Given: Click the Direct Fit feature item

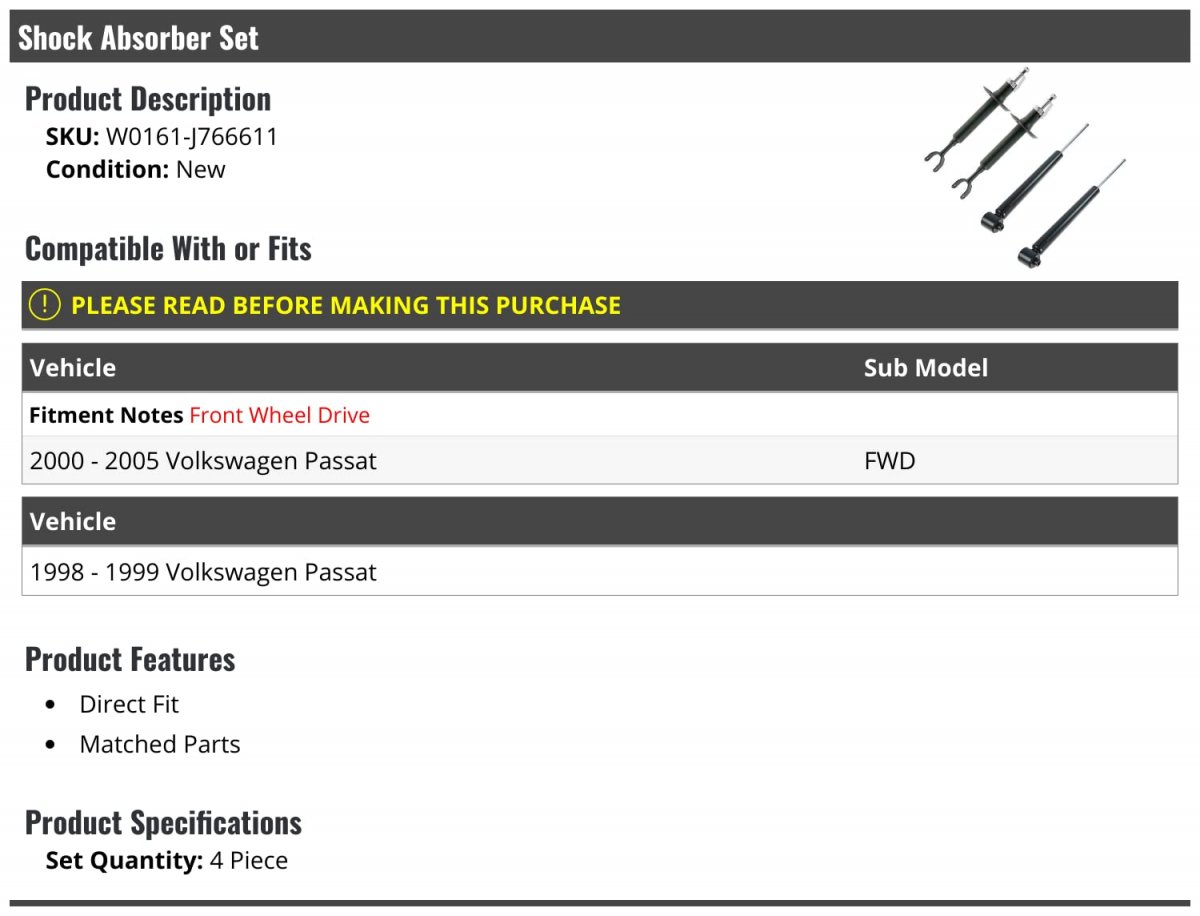Looking at the screenshot, I should tap(129, 704).
